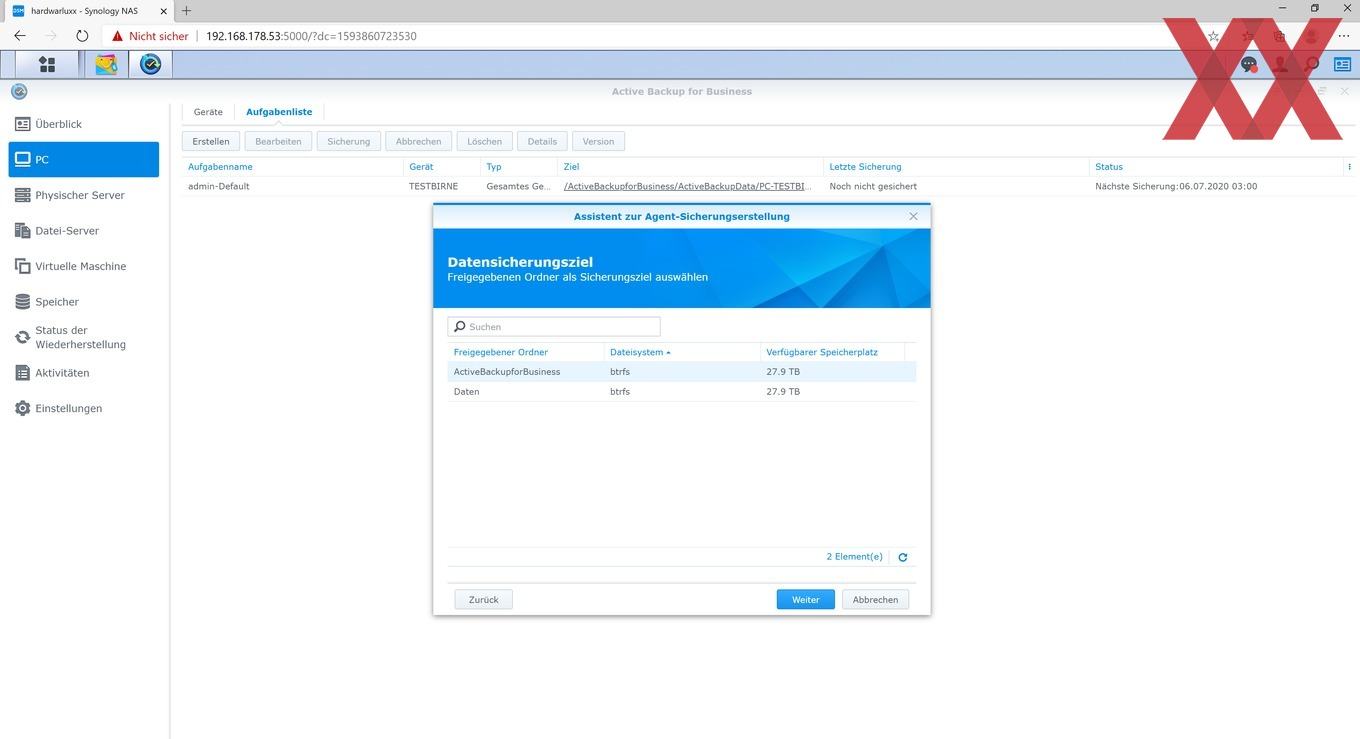1360x739 pixels.
Task: Reload the browser page
Action: click(x=82, y=36)
